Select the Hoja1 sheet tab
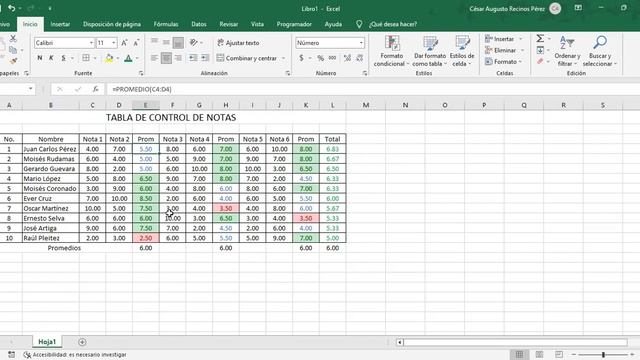The height and width of the screenshot is (360, 640). pyautogui.click(x=47, y=342)
